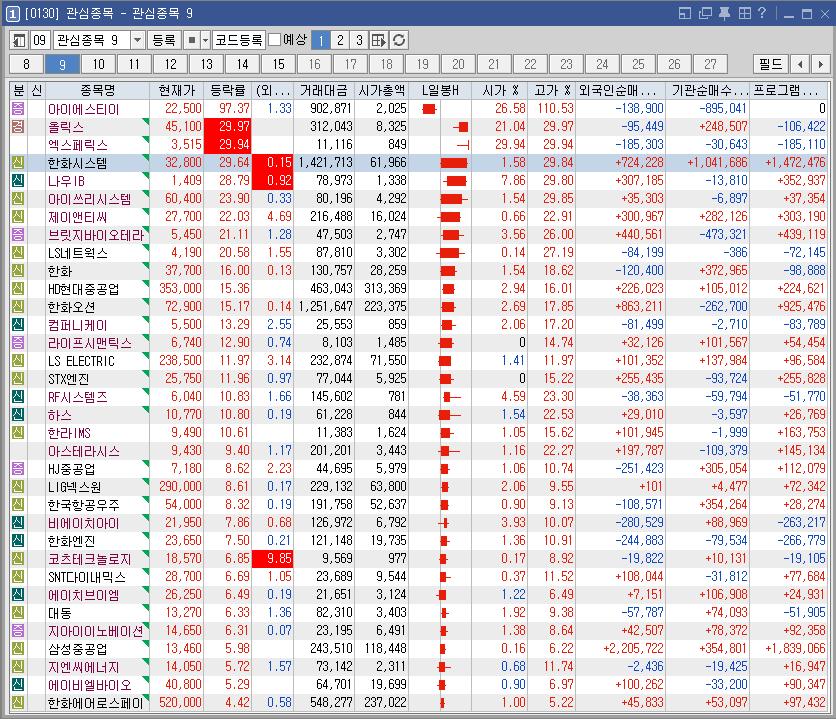Viewport: 836px width, 719px height.
Task: Click the grid layout icon in title bar
Action: pos(744,13)
